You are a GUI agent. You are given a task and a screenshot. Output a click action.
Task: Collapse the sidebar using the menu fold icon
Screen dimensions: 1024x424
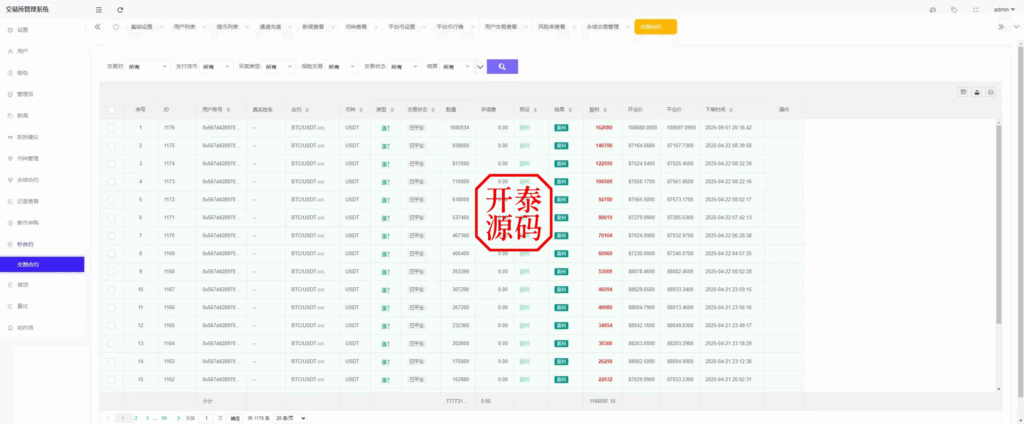pyautogui.click(x=98, y=9)
